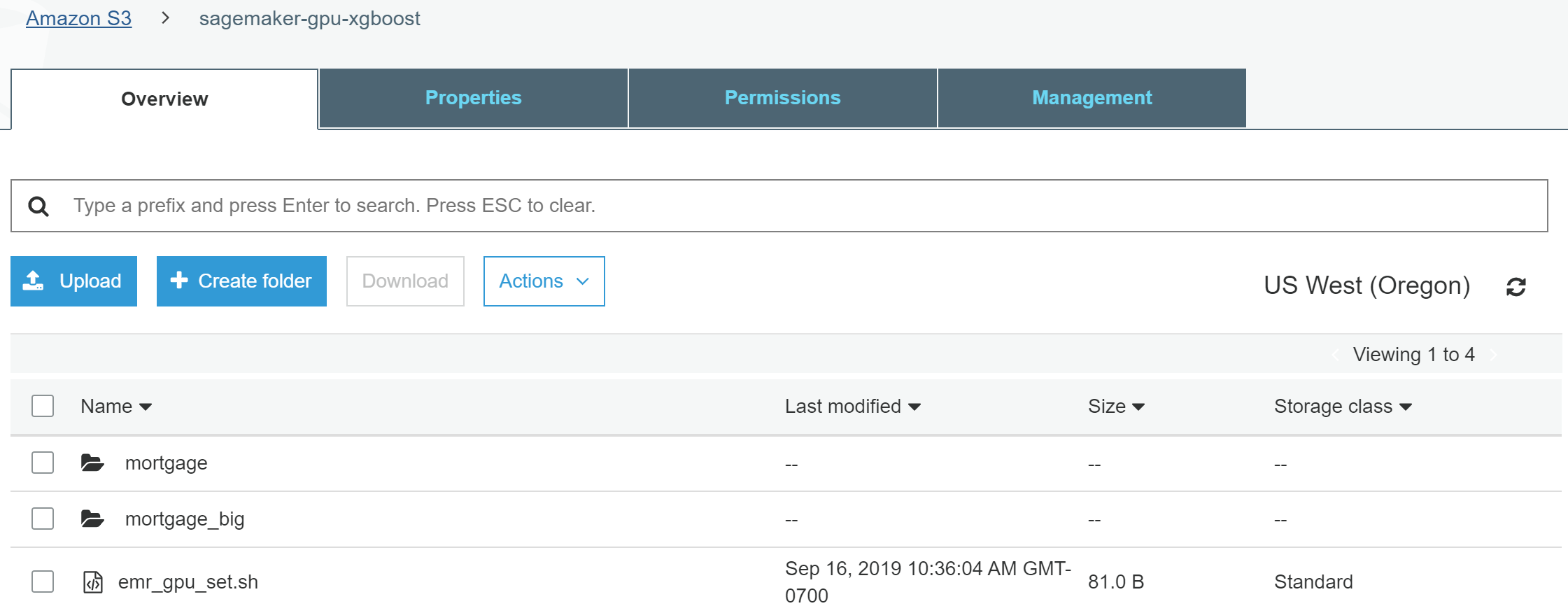Select the emr_gpu_set.sh checkbox
The height and width of the screenshot is (613, 1568).
pos(43,582)
